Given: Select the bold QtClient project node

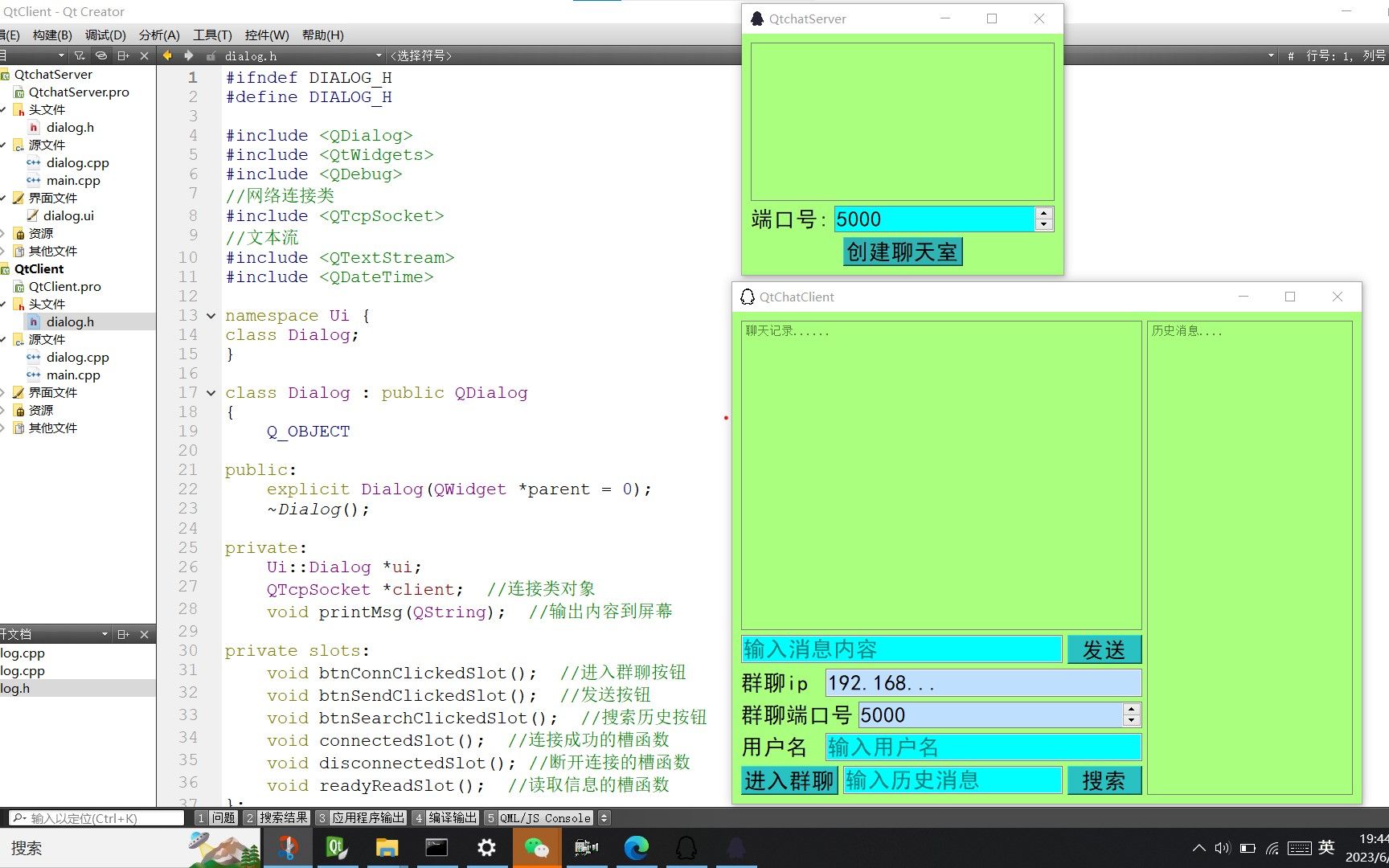Looking at the screenshot, I should [x=39, y=268].
